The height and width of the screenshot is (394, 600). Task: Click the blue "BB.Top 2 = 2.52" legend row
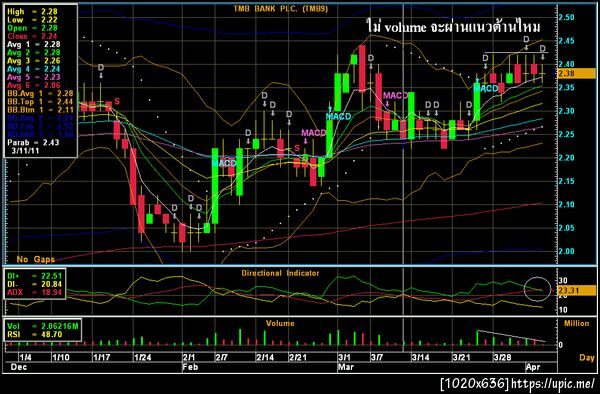point(40,126)
